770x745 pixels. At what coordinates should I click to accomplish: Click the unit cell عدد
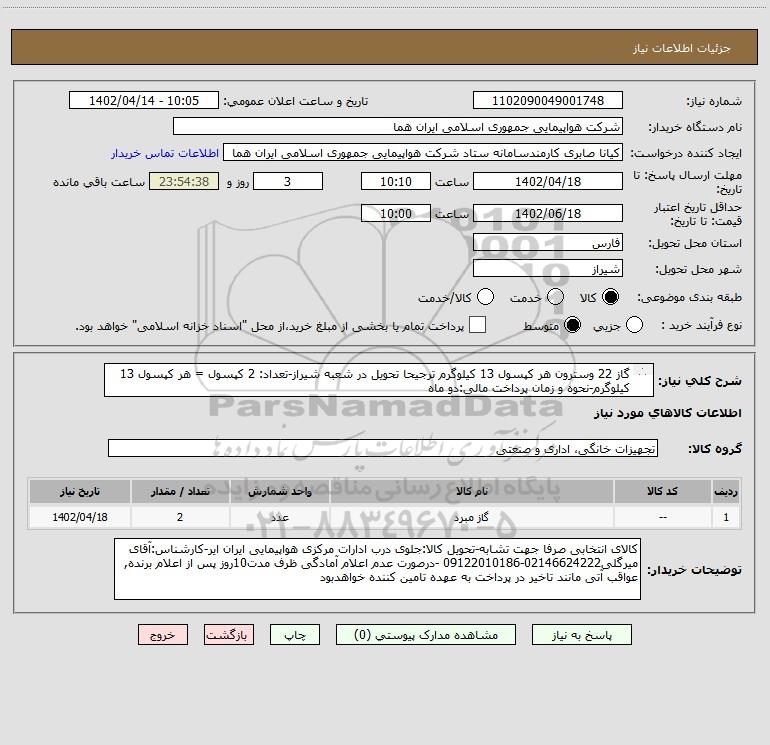pyautogui.click(x=279, y=517)
